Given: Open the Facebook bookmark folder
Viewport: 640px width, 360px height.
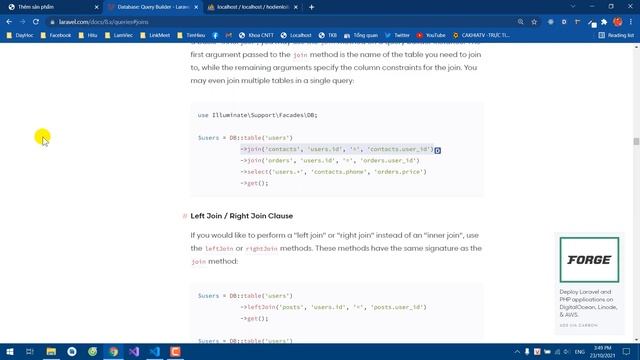Looking at the screenshot, I should pyautogui.click(x=56, y=36).
